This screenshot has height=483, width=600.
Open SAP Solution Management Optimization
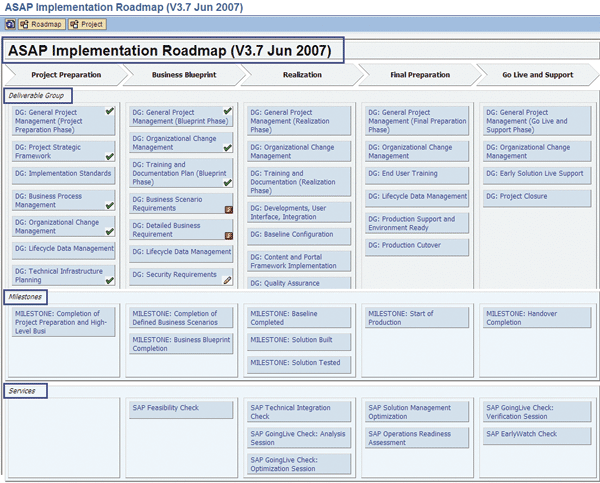[x=417, y=412]
